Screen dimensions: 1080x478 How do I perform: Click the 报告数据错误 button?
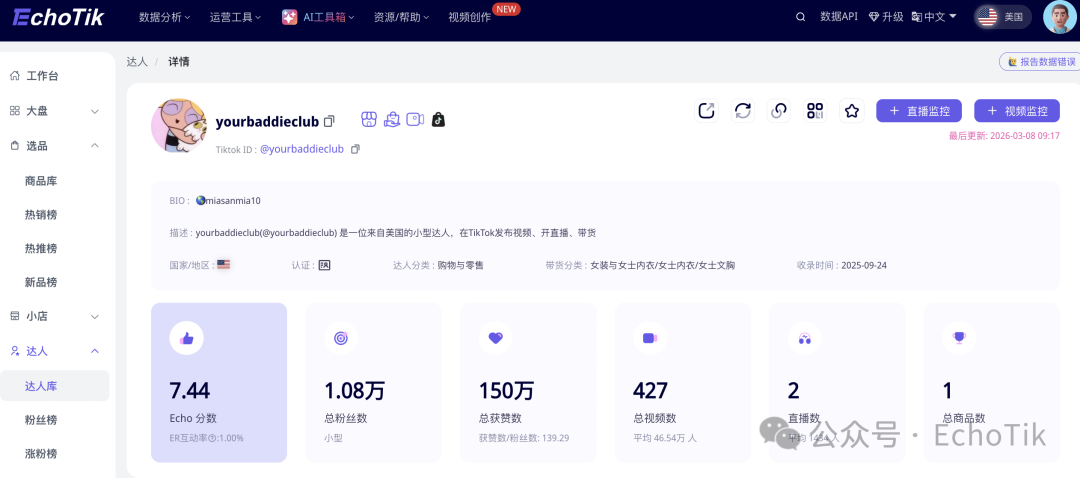(x=1040, y=61)
